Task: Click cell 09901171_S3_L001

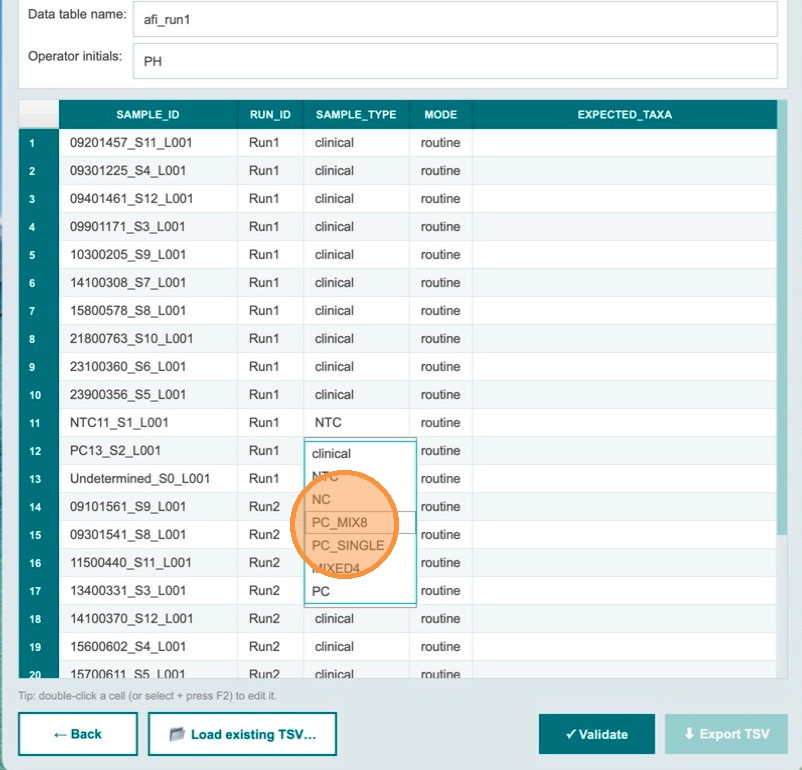Action: (148, 227)
